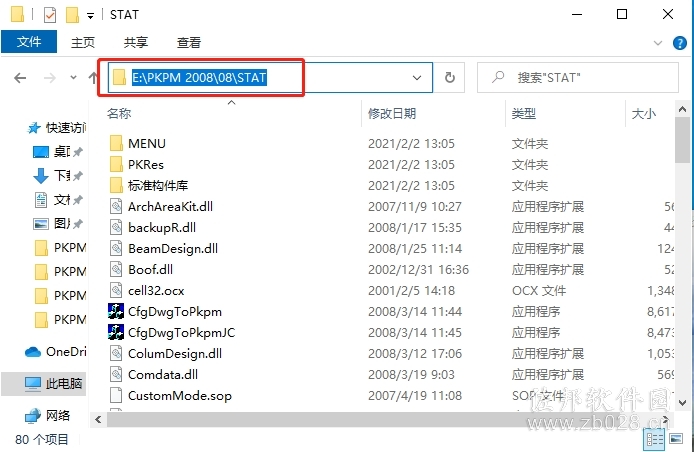Select the backupR.dll file
Screen dimensions: 694x452
click(x=162, y=228)
